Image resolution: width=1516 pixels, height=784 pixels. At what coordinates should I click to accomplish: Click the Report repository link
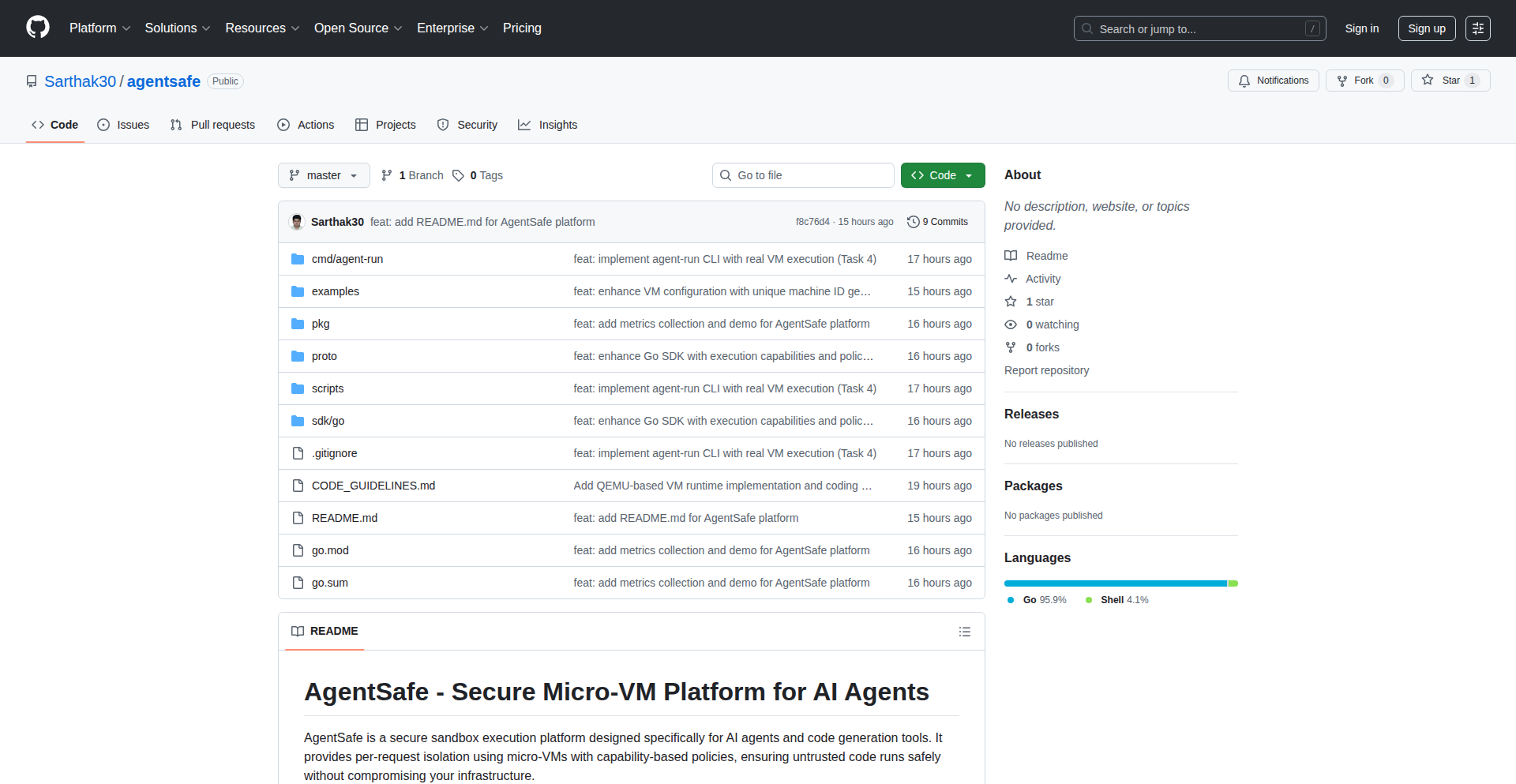tap(1046, 370)
